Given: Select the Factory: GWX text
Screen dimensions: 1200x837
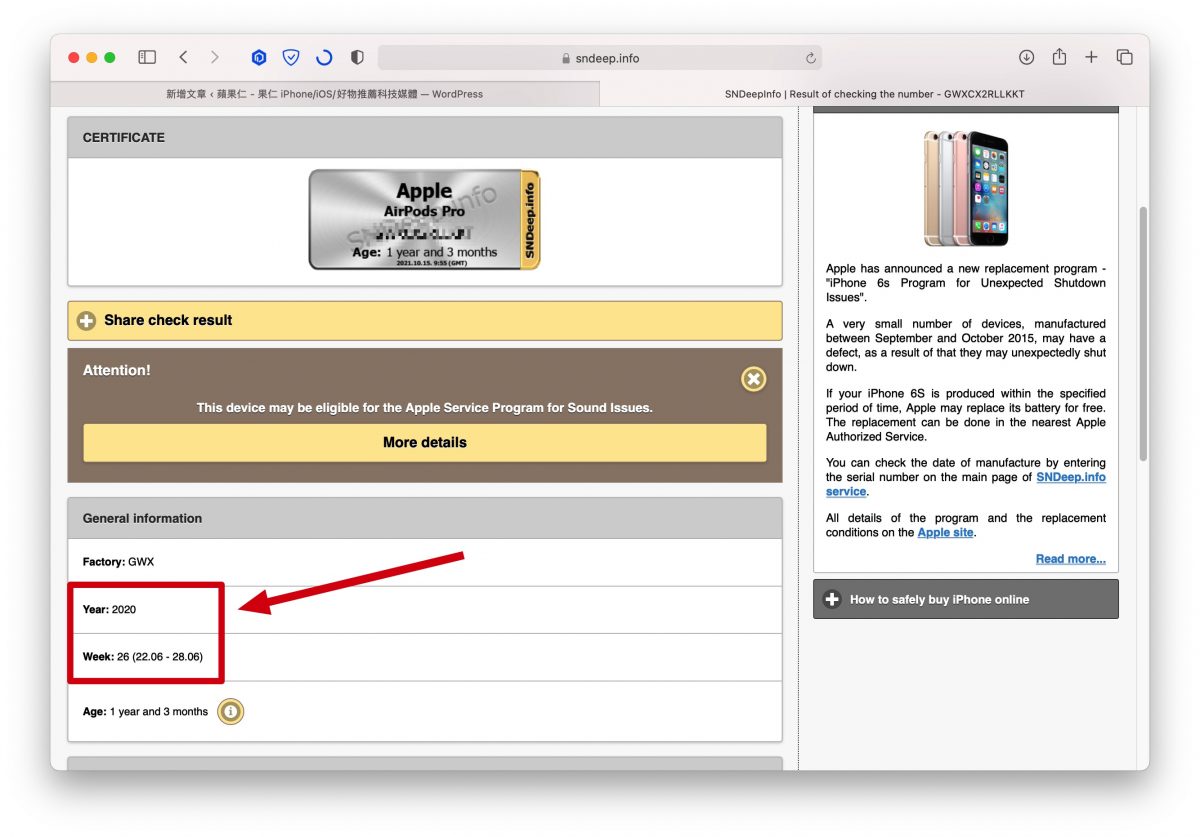Looking at the screenshot, I should pos(118,562).
